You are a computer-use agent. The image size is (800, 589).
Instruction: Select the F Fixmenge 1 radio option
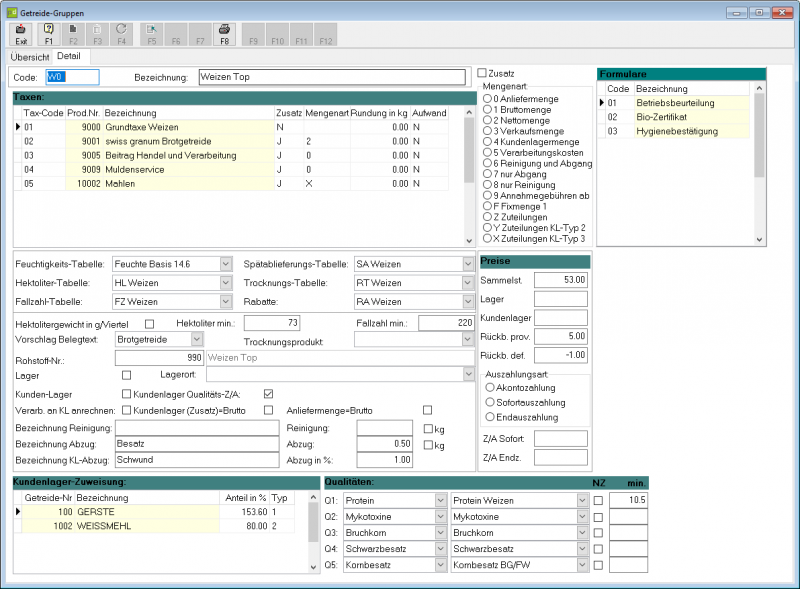(x=487, y=206)
